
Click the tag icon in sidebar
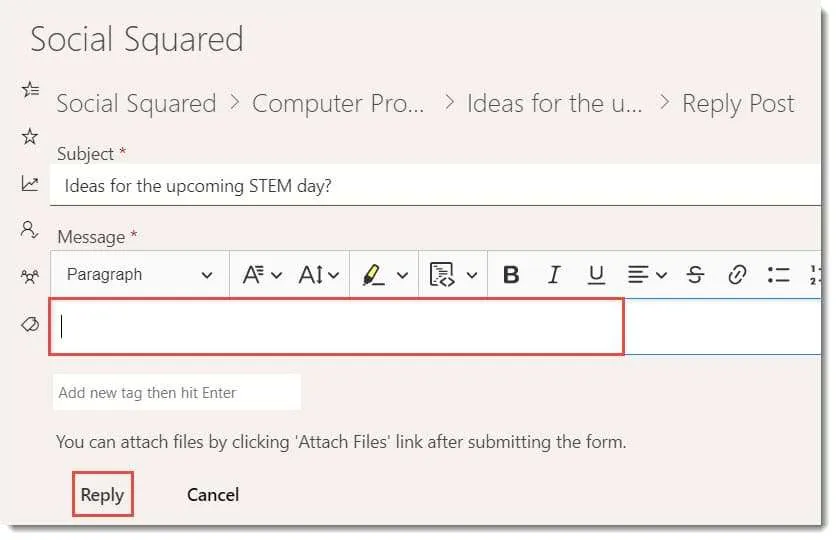coord(30,323)
